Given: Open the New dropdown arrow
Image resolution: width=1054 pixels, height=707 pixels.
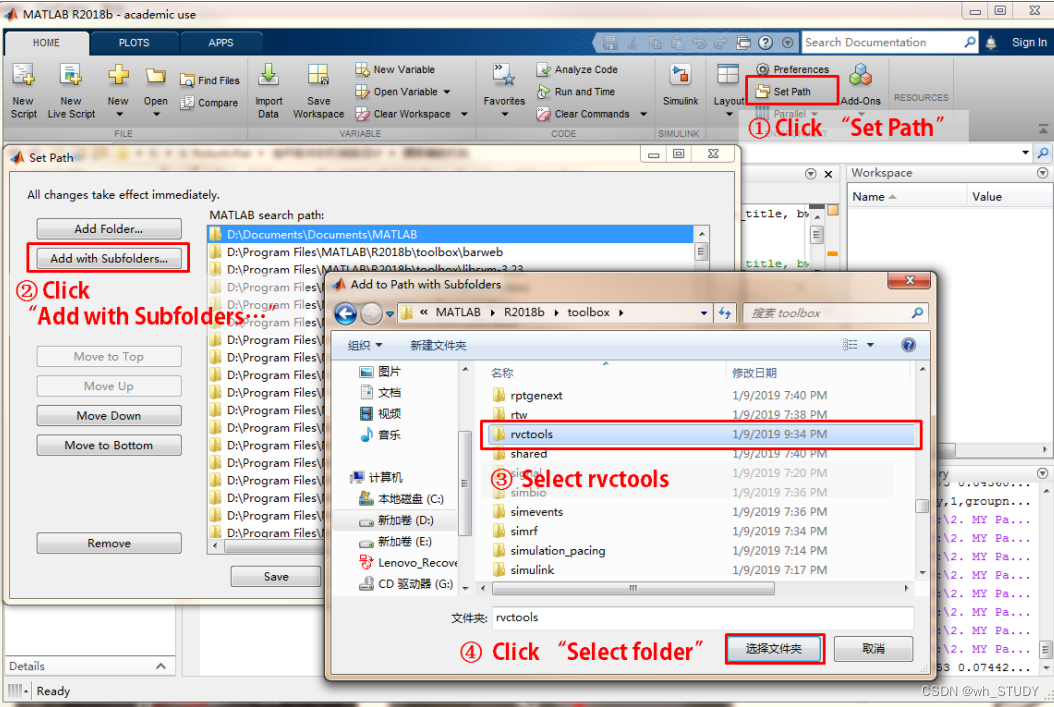Looking at the screenshot, I should (119, 114).
